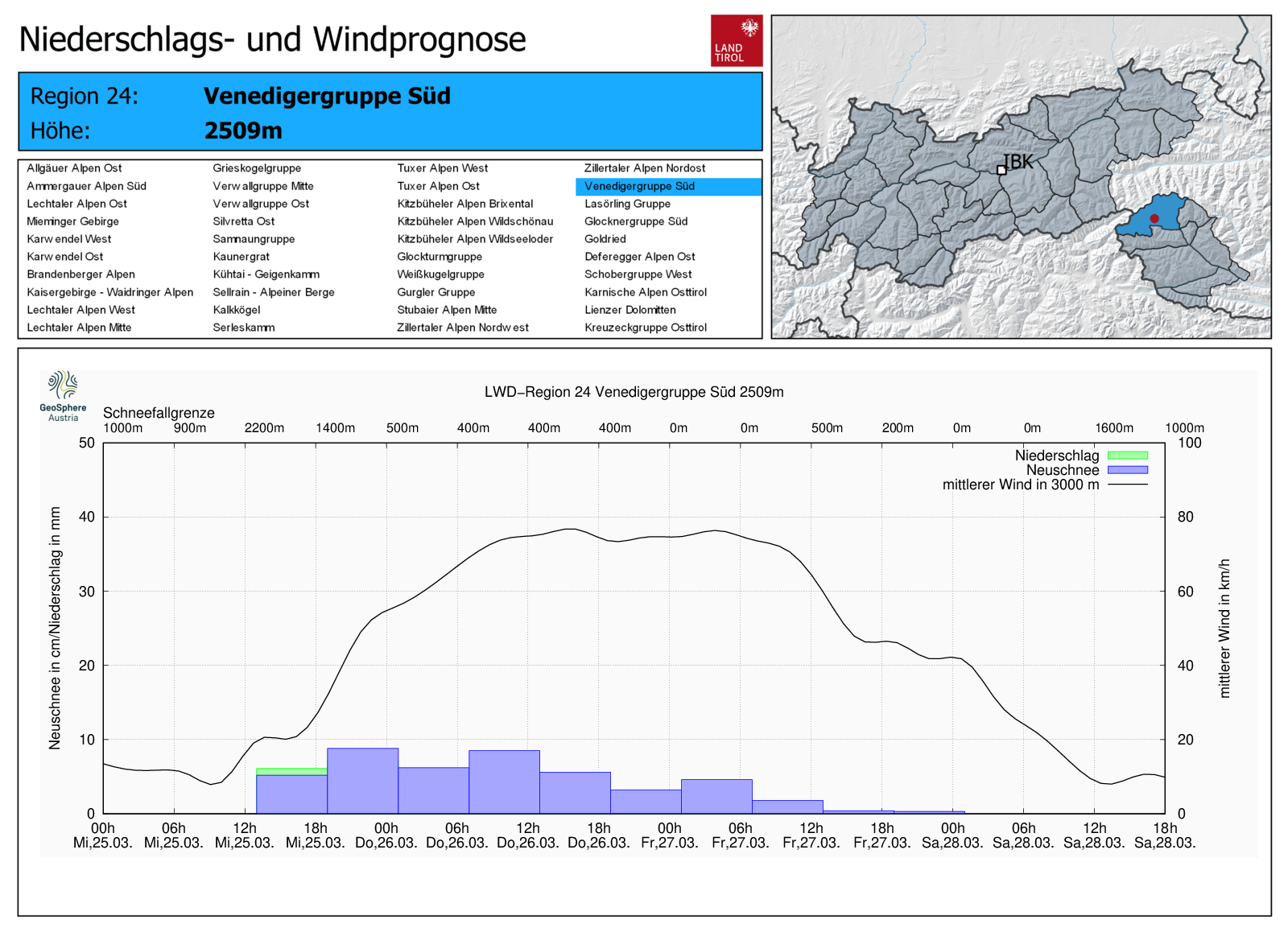Open Karwendel Ost forecast
Image resolution: width=1288 pixels, height=928 pixels.
coord(64,257)
